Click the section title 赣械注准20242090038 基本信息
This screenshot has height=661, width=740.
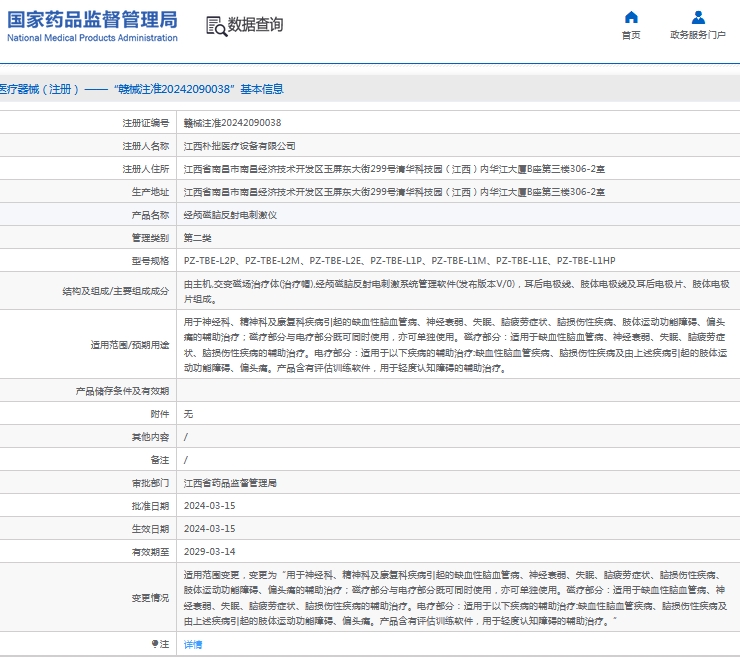[199, 89]
